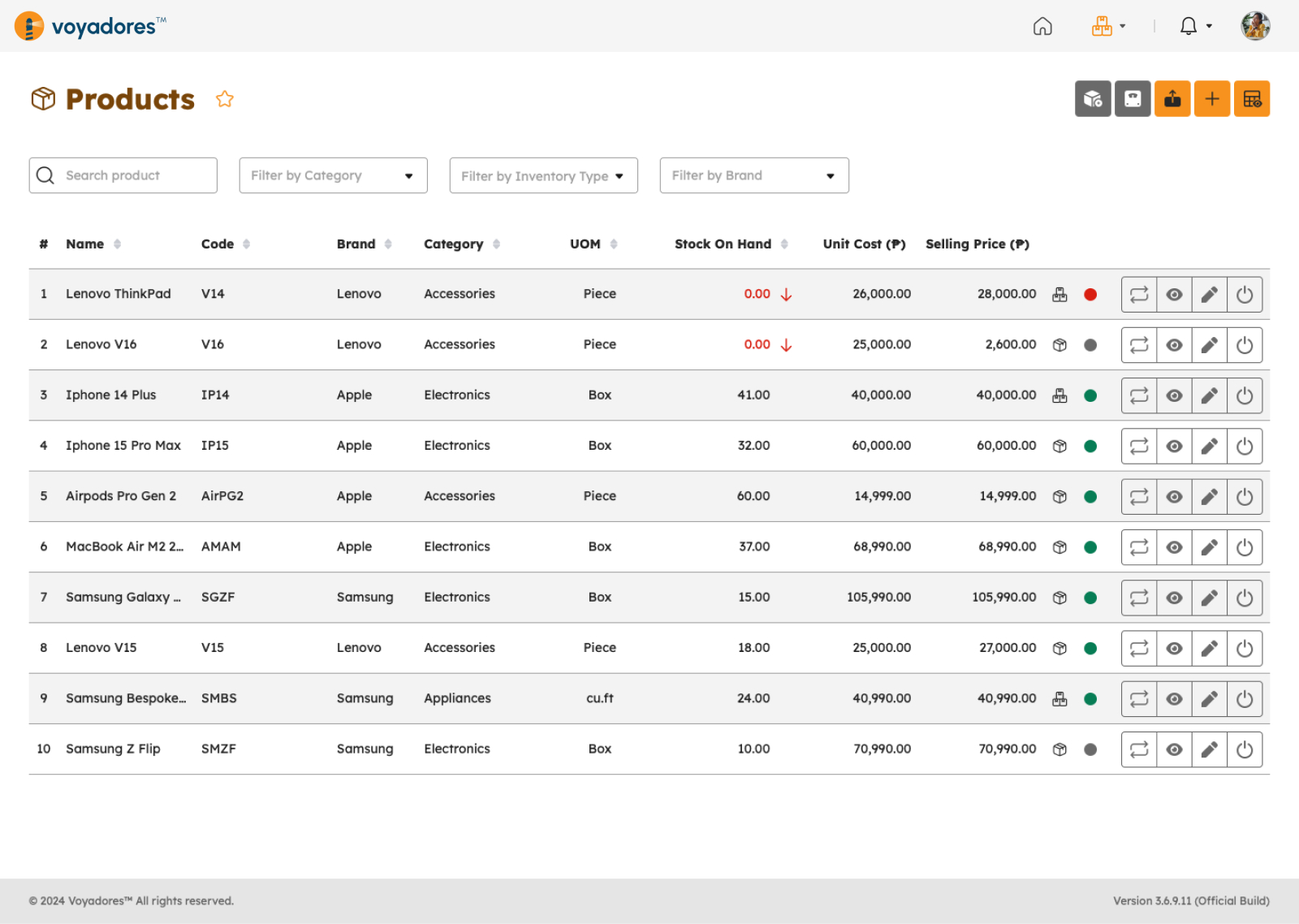Edit Lenovo ThinkPad with pencil icon

pyautogui.click(x=1209, y=295)
